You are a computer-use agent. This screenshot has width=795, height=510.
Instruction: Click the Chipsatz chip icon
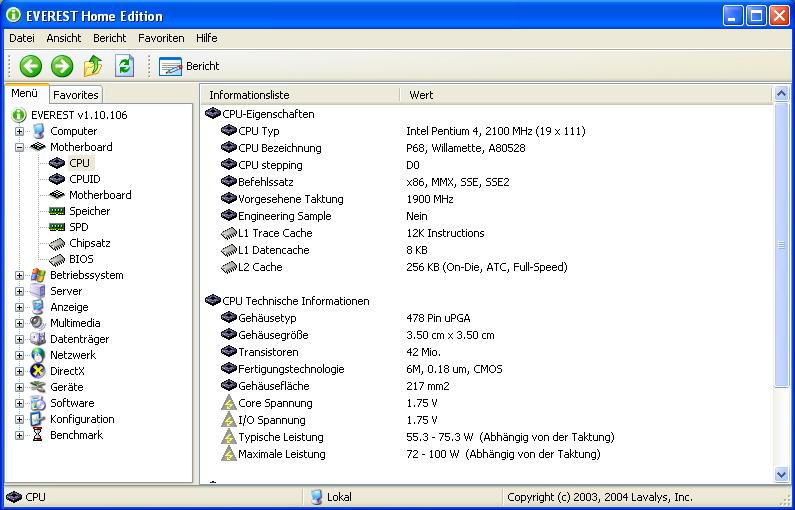pos(57,243)
